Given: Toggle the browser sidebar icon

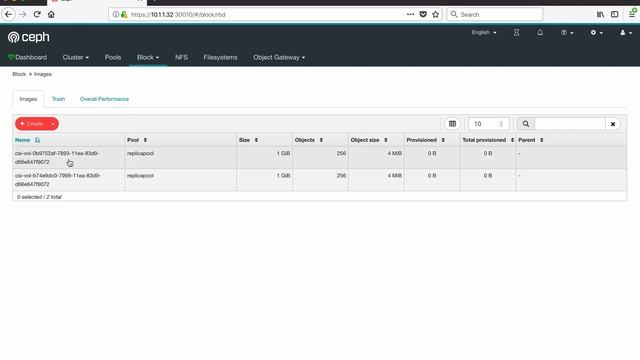Looking at the screenshot, I should click(x=615, y=14).
